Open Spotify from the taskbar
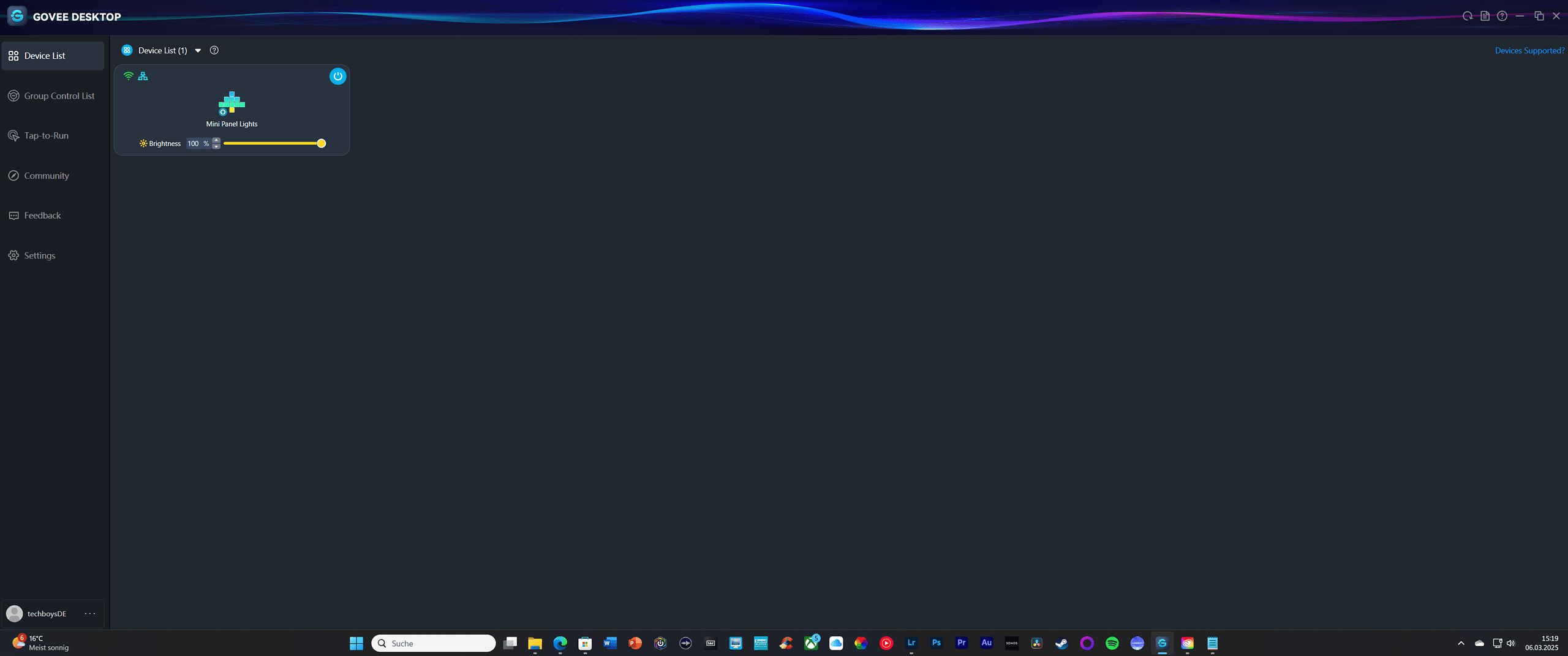Image resolution: width=1568 pixels, height=656 pixels. pyautogui.click(x=1112, y=643)
